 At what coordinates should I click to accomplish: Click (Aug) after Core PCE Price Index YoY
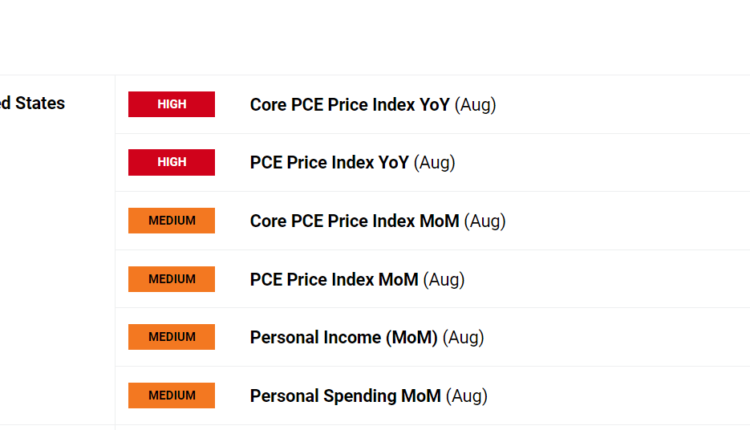click(475, 104)
